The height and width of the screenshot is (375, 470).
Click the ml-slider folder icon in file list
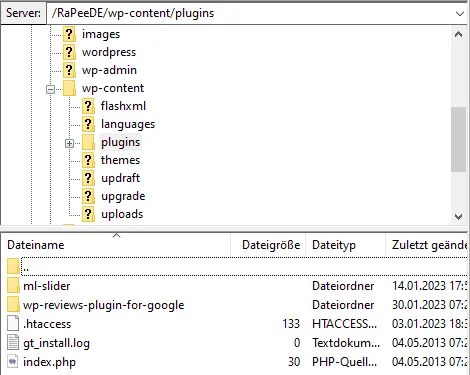(x=13, y=286)
